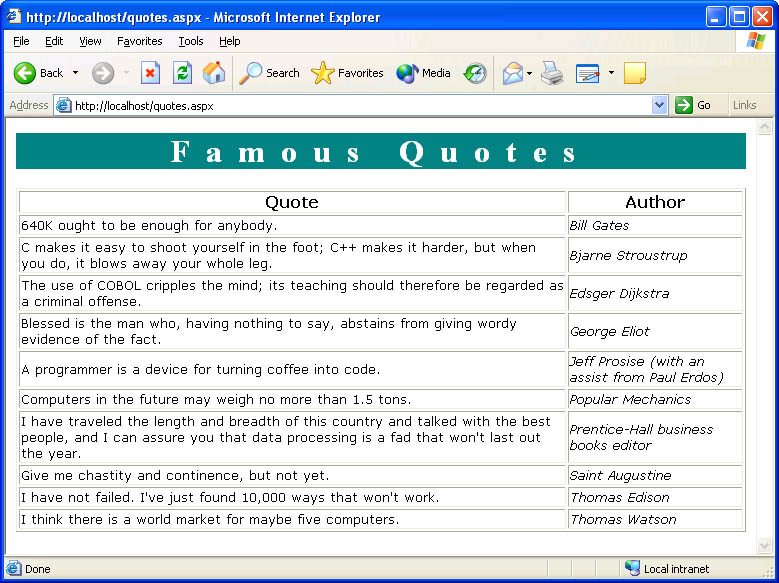Image resolution: width=779 pixels, height=583 pixels.
Task: Click the 'five computers' world market quote
Action: coord(210,519)
